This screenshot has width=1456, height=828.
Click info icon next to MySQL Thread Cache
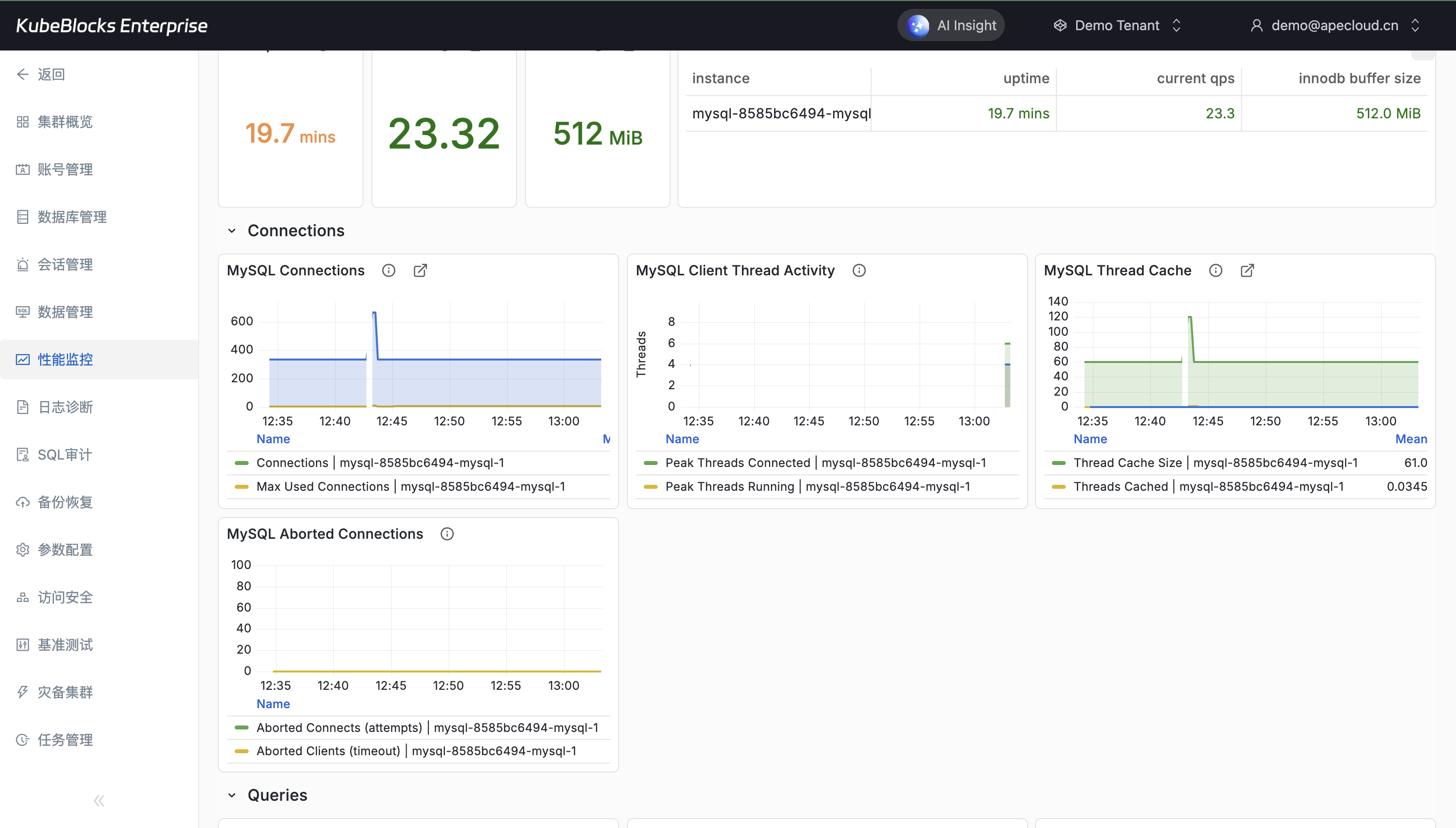[1215, 270]
